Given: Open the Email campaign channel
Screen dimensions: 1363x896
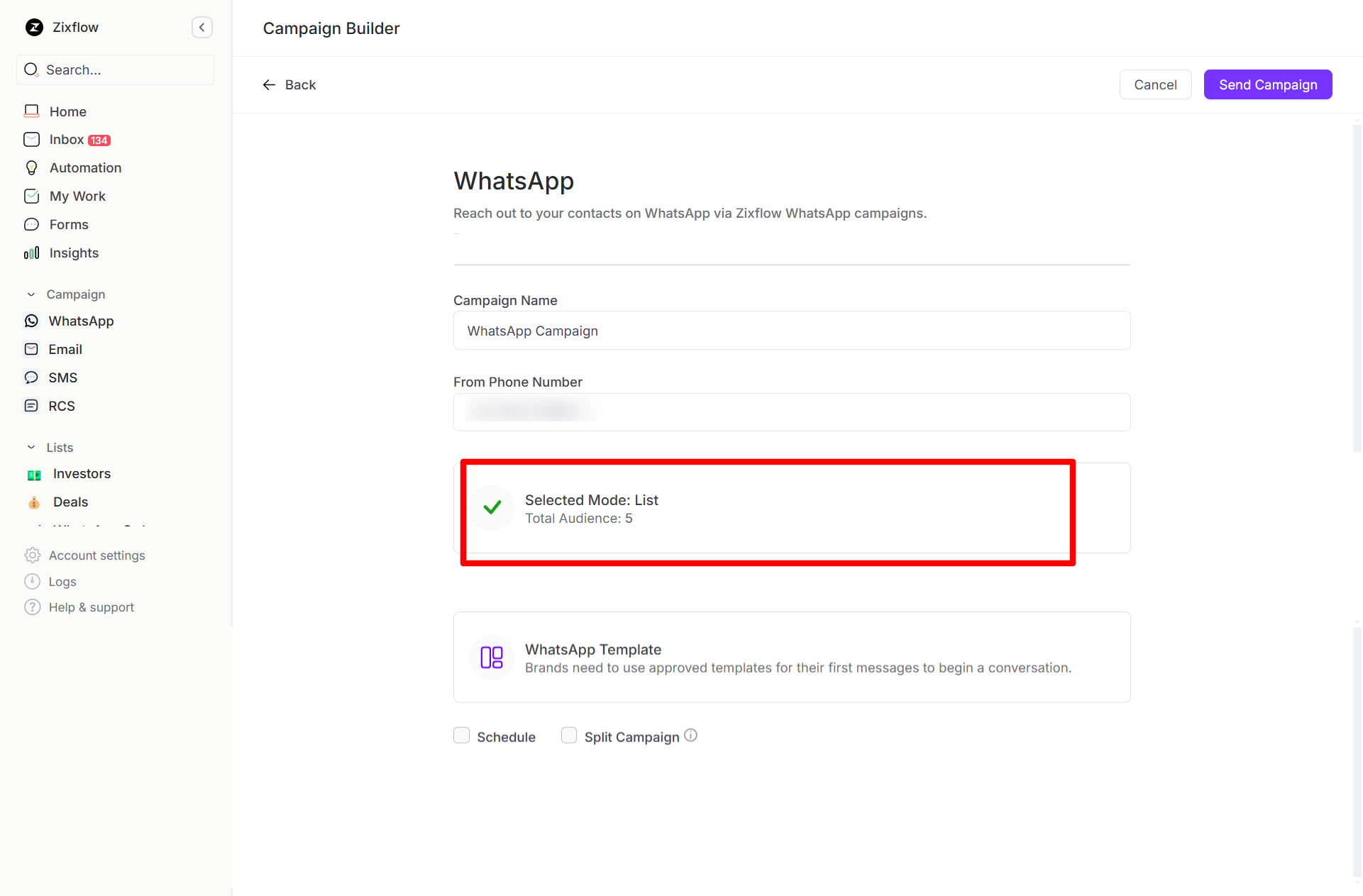Looking at the screenshot, I should click(31, 349).
